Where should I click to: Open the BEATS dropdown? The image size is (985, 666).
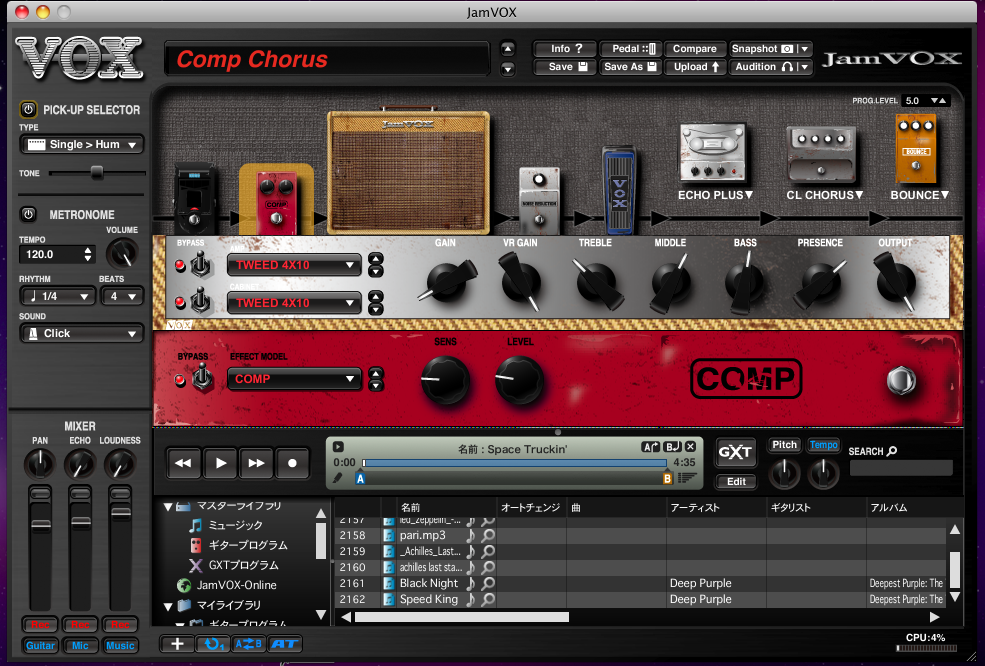pyautogui.click(x=122, y=296)
